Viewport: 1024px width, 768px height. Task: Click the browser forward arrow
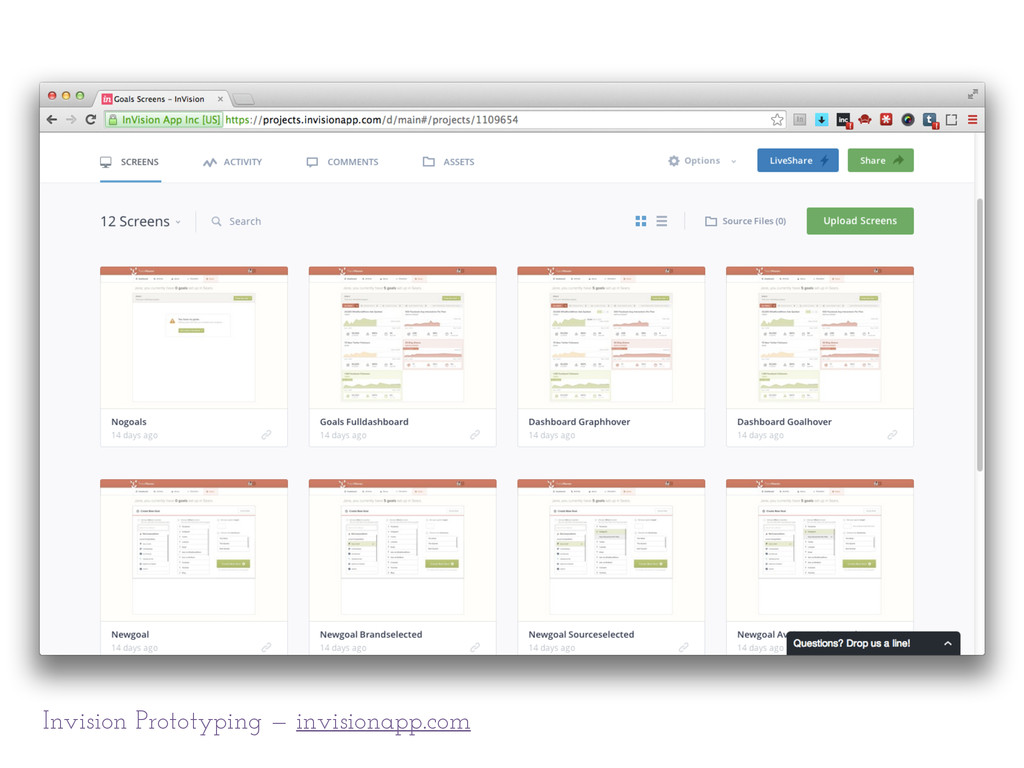click(71, 120)
